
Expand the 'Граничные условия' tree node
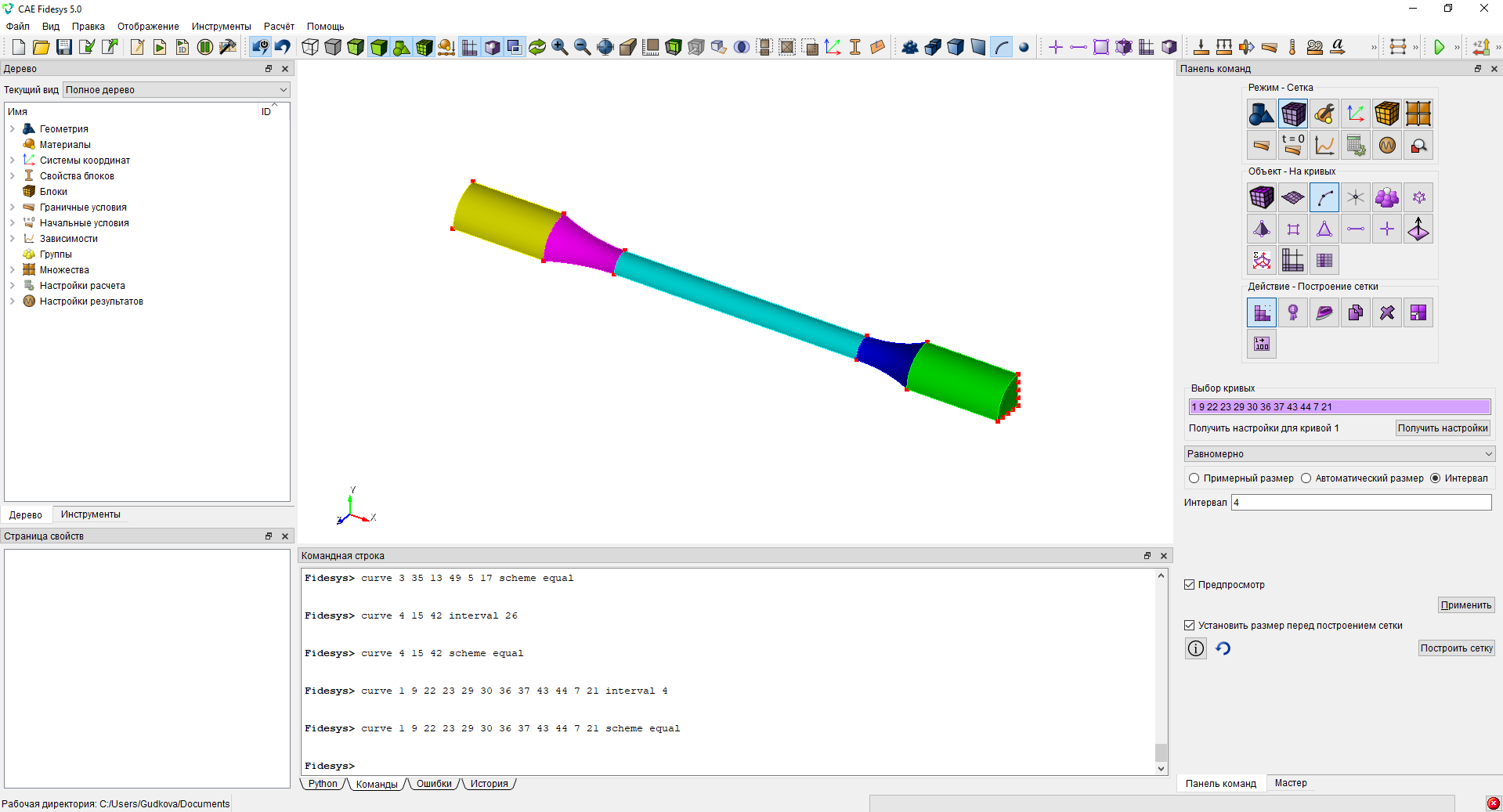click(x=13, y=208)
